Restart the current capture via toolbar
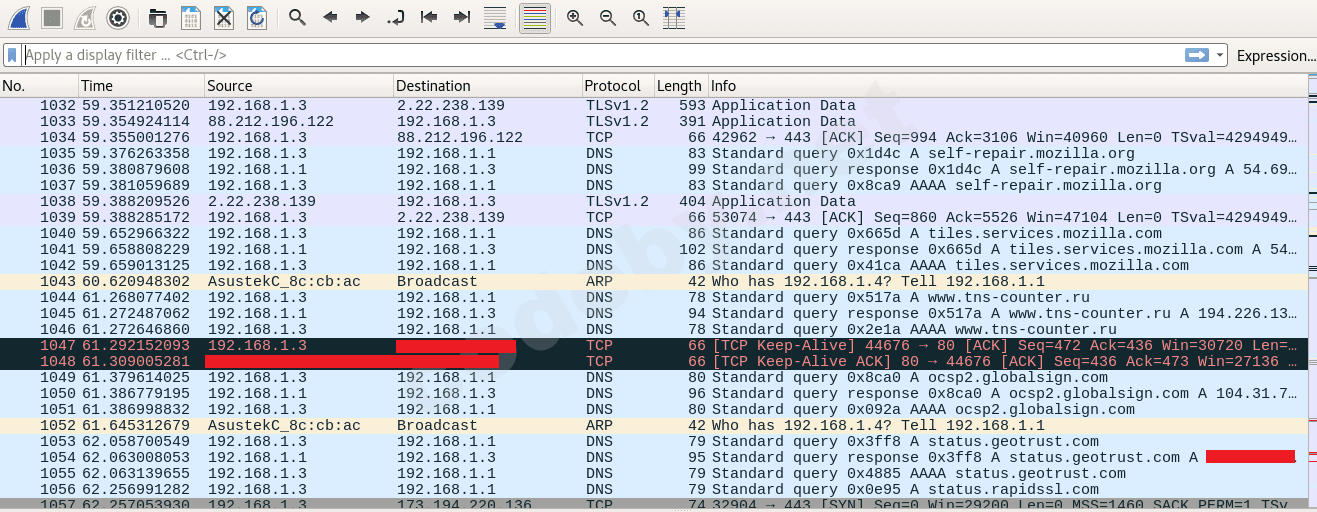This screenshot has height=512, width=1317. click(x=85, y=17)
